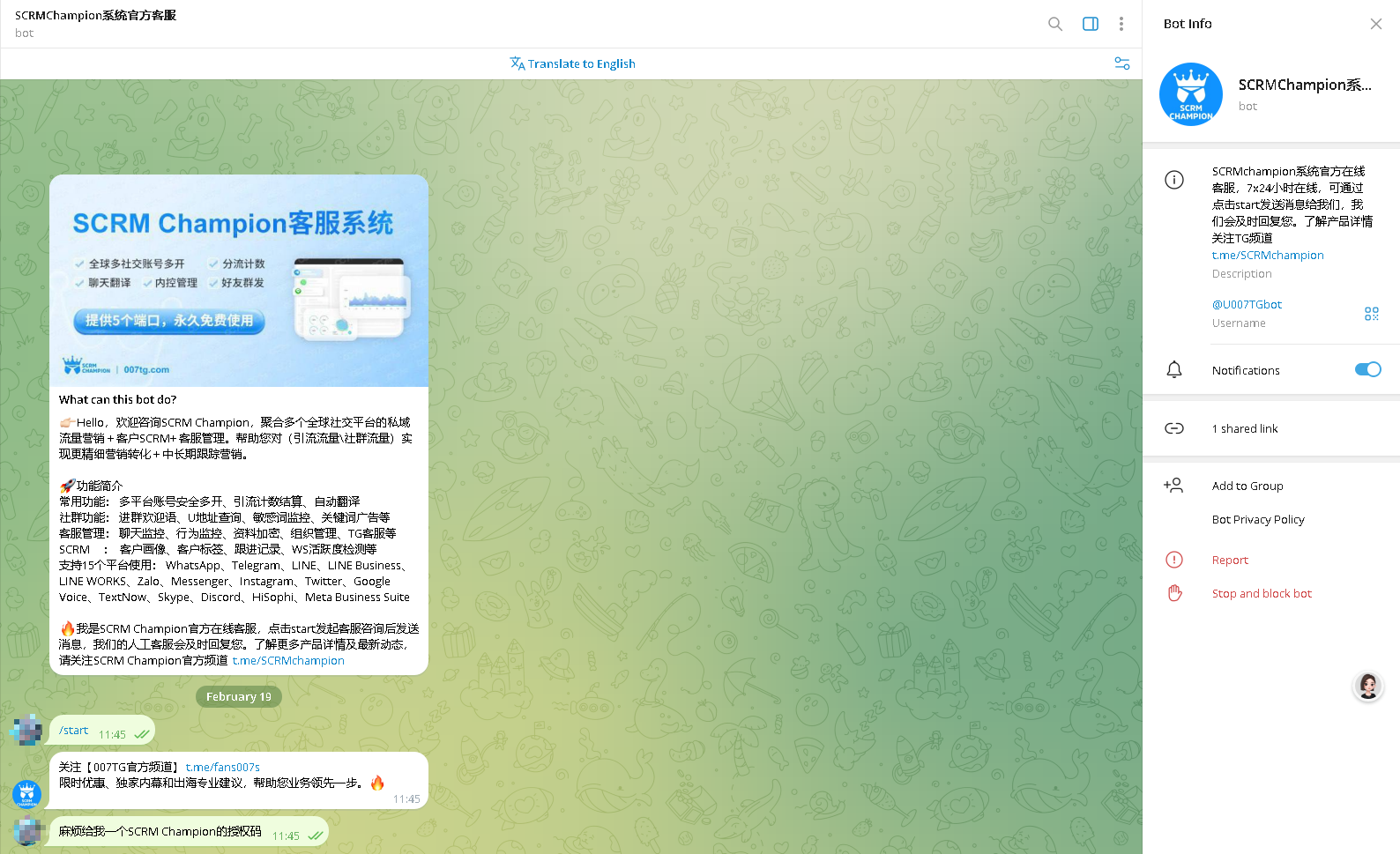Show QR code for @U007TGbot username
The height and width of the screenshot is (854, 1400).
pos(1371,314)
